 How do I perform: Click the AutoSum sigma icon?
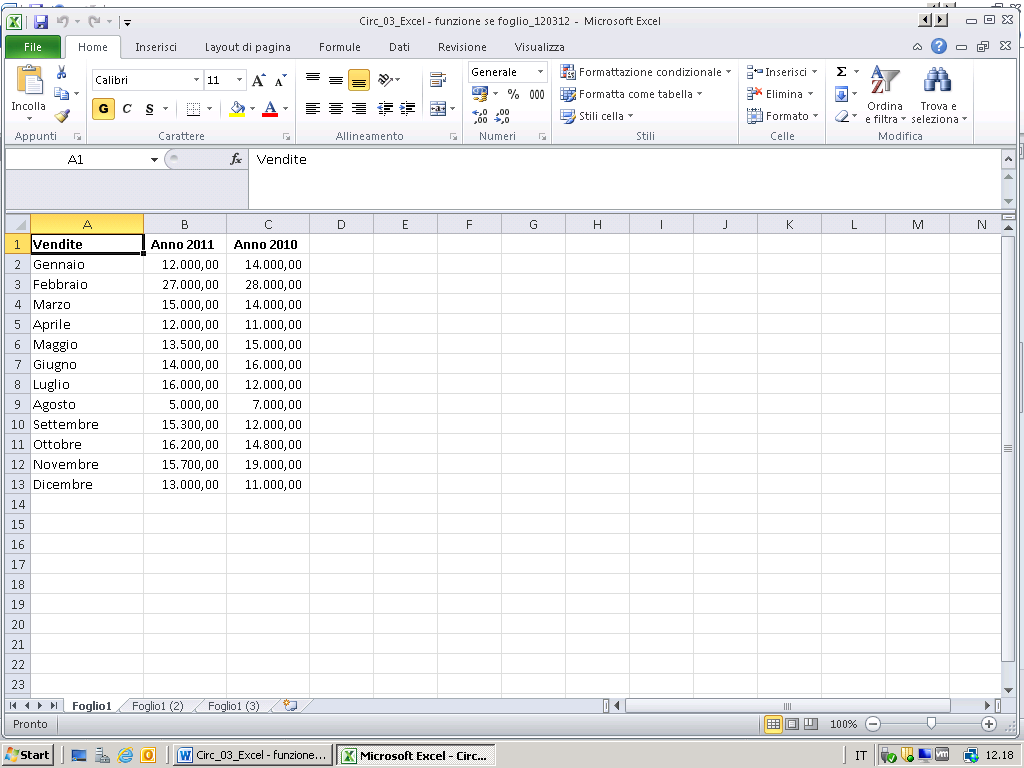[841, 72]
